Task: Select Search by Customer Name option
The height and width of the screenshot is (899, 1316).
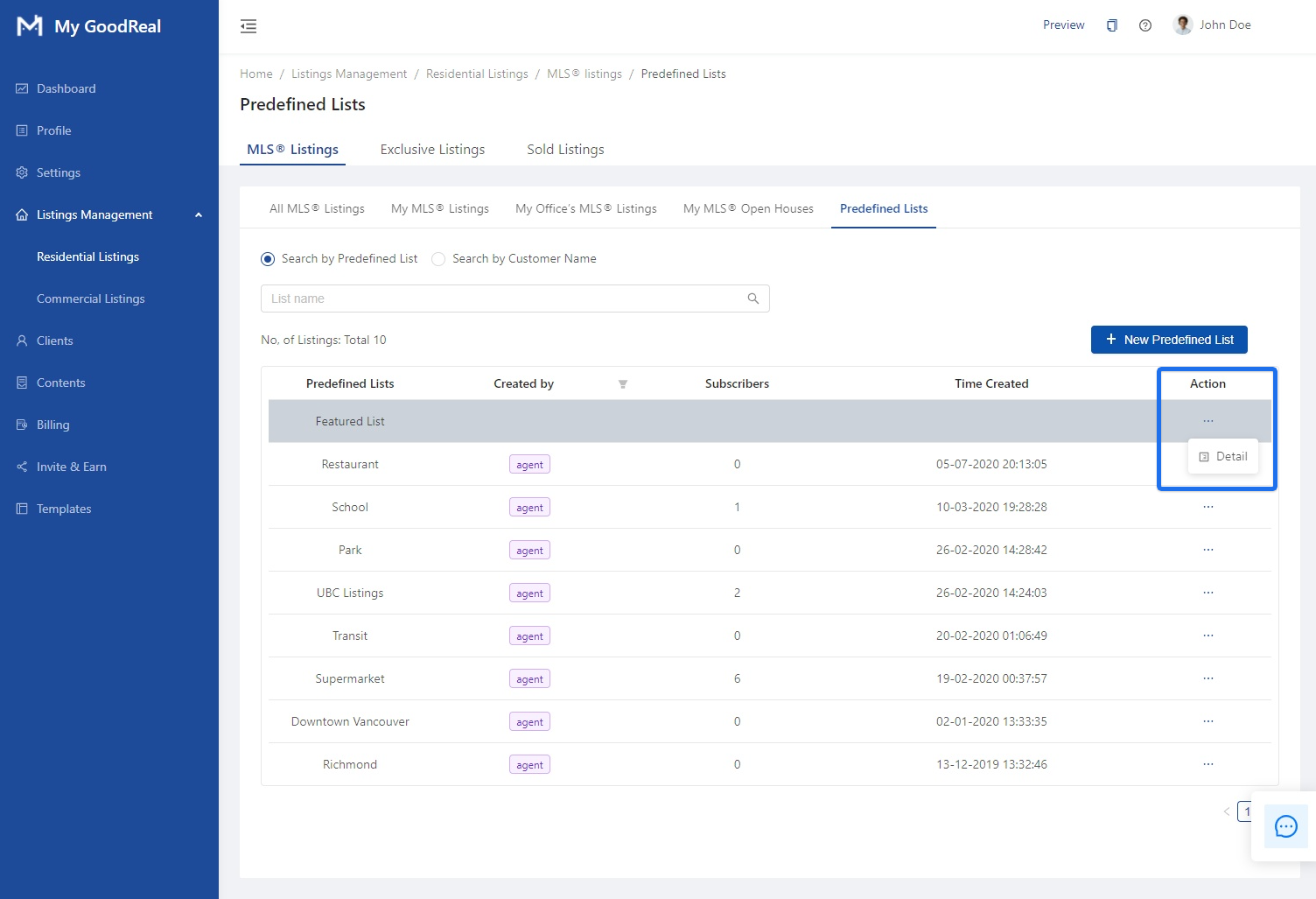Action: click(x=439, y=259)
